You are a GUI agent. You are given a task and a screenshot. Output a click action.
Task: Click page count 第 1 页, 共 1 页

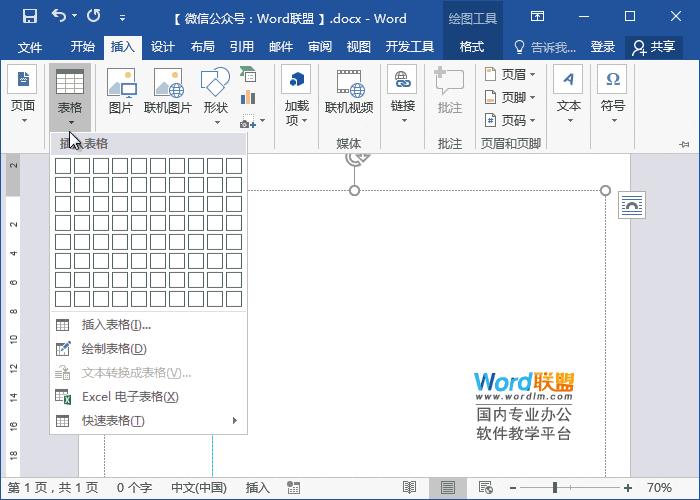pos(53,488)
